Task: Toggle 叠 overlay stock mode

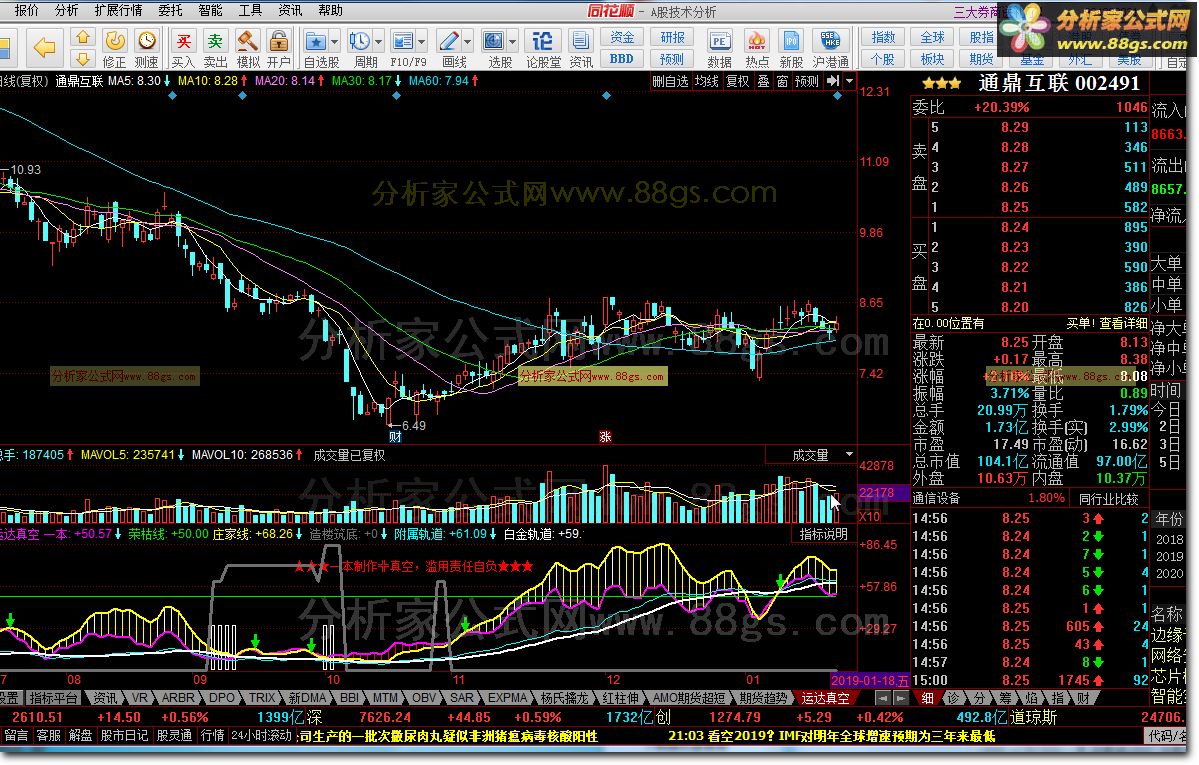Action: pos(763,81)
